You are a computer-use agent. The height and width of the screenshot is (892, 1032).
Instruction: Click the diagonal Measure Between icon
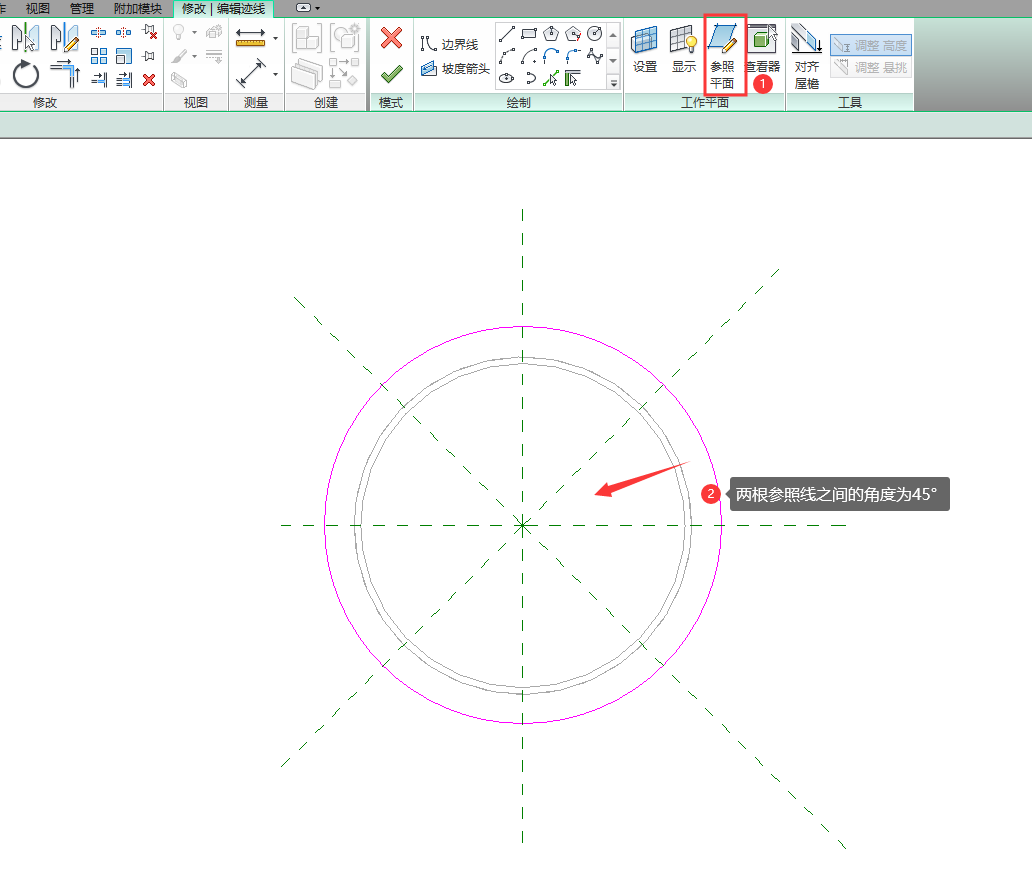point(250,73)
